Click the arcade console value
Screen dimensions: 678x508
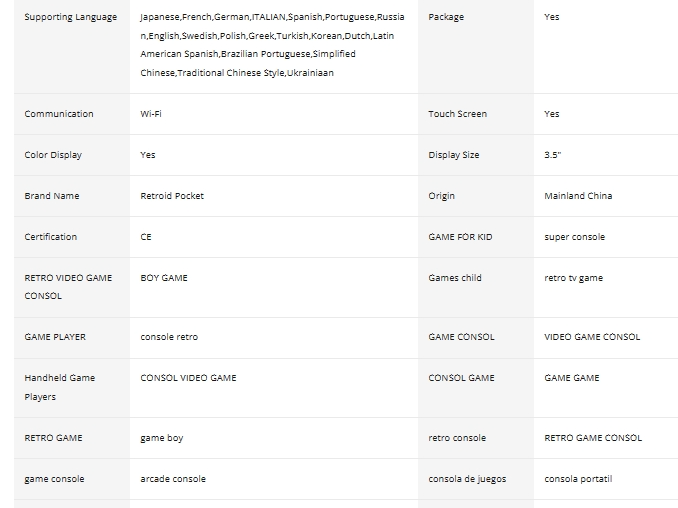point(173,479)
